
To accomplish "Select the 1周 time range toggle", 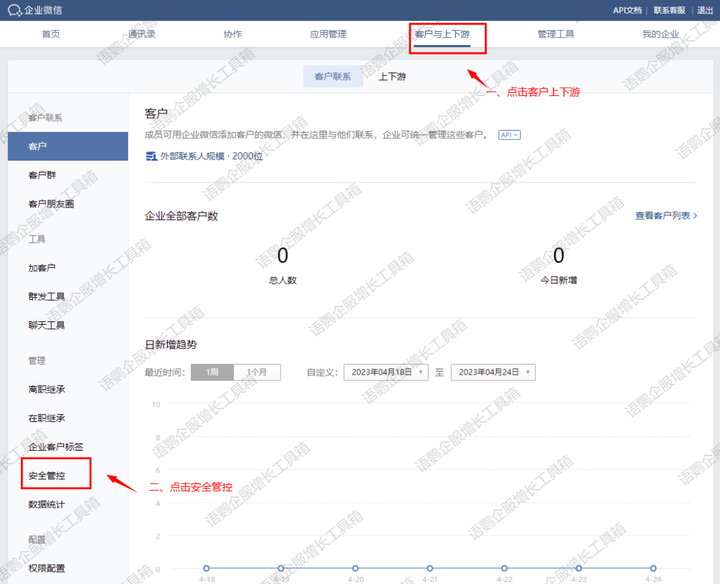I will click(x=212, y=372).
